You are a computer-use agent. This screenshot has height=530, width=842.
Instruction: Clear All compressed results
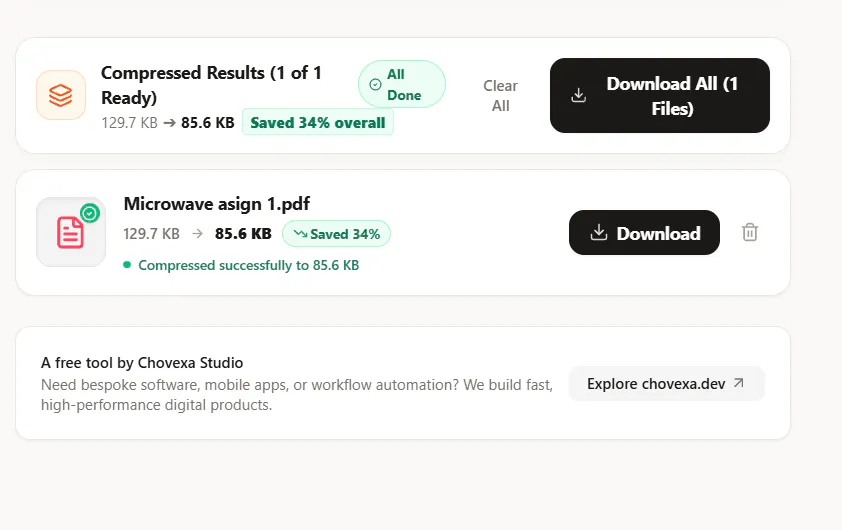(500, 96)
